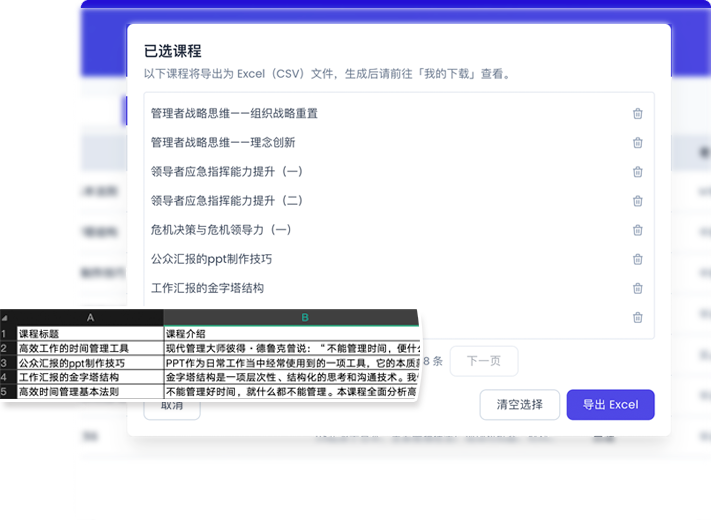Delete 工作汇报的金字塔结构 from the course list
This screenshot has width=711, height=520.
coord(637,289)
